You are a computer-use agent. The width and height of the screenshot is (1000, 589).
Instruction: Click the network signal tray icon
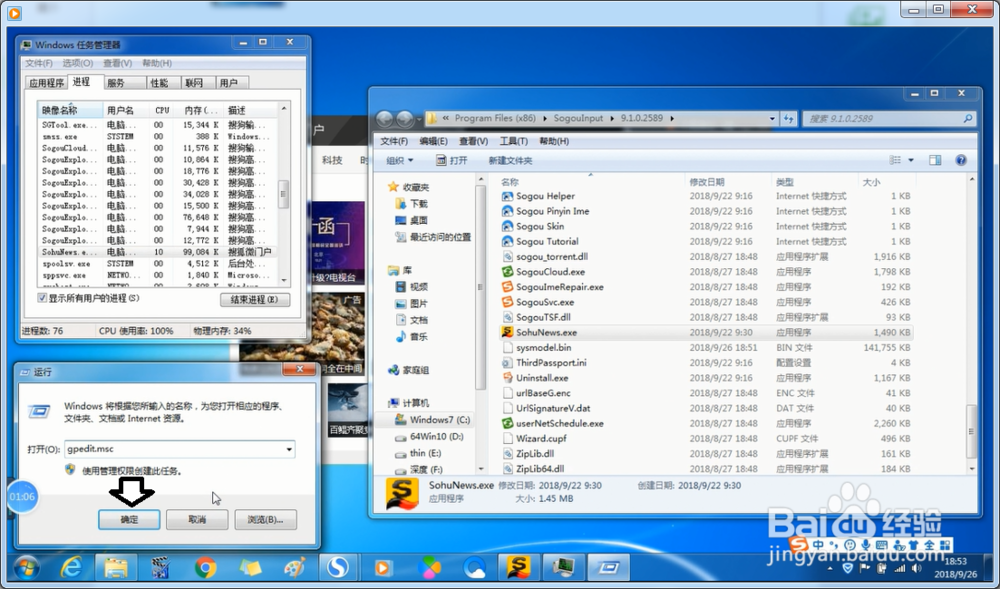tap(899, 568)
